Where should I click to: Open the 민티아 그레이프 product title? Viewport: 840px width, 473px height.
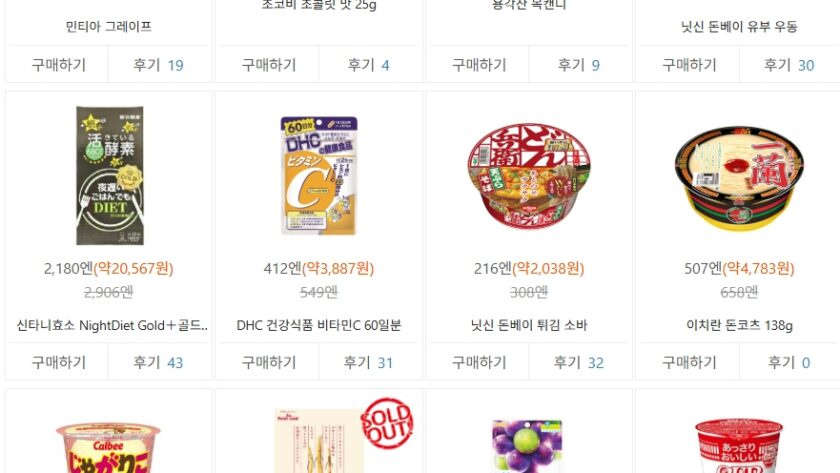pos(109,26)
